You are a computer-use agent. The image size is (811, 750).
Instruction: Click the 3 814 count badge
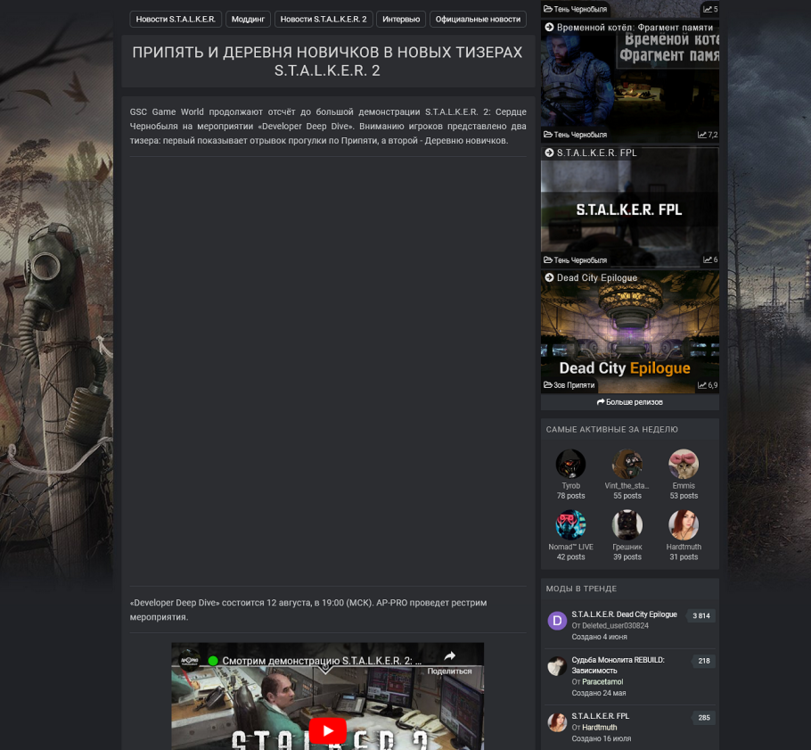point(701,616)
